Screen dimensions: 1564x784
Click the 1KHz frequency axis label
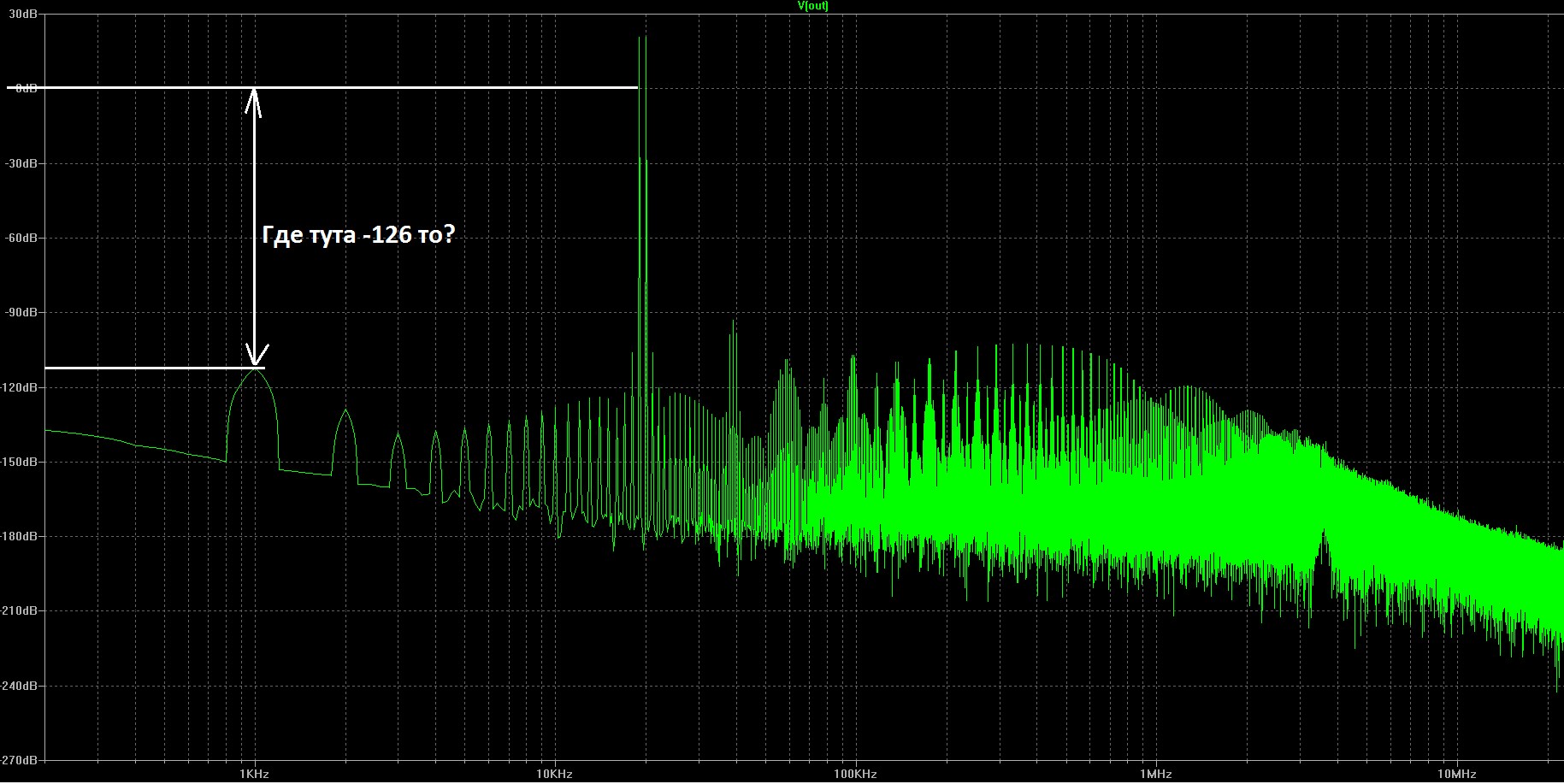pyautogui.click(x=255, y=775)
